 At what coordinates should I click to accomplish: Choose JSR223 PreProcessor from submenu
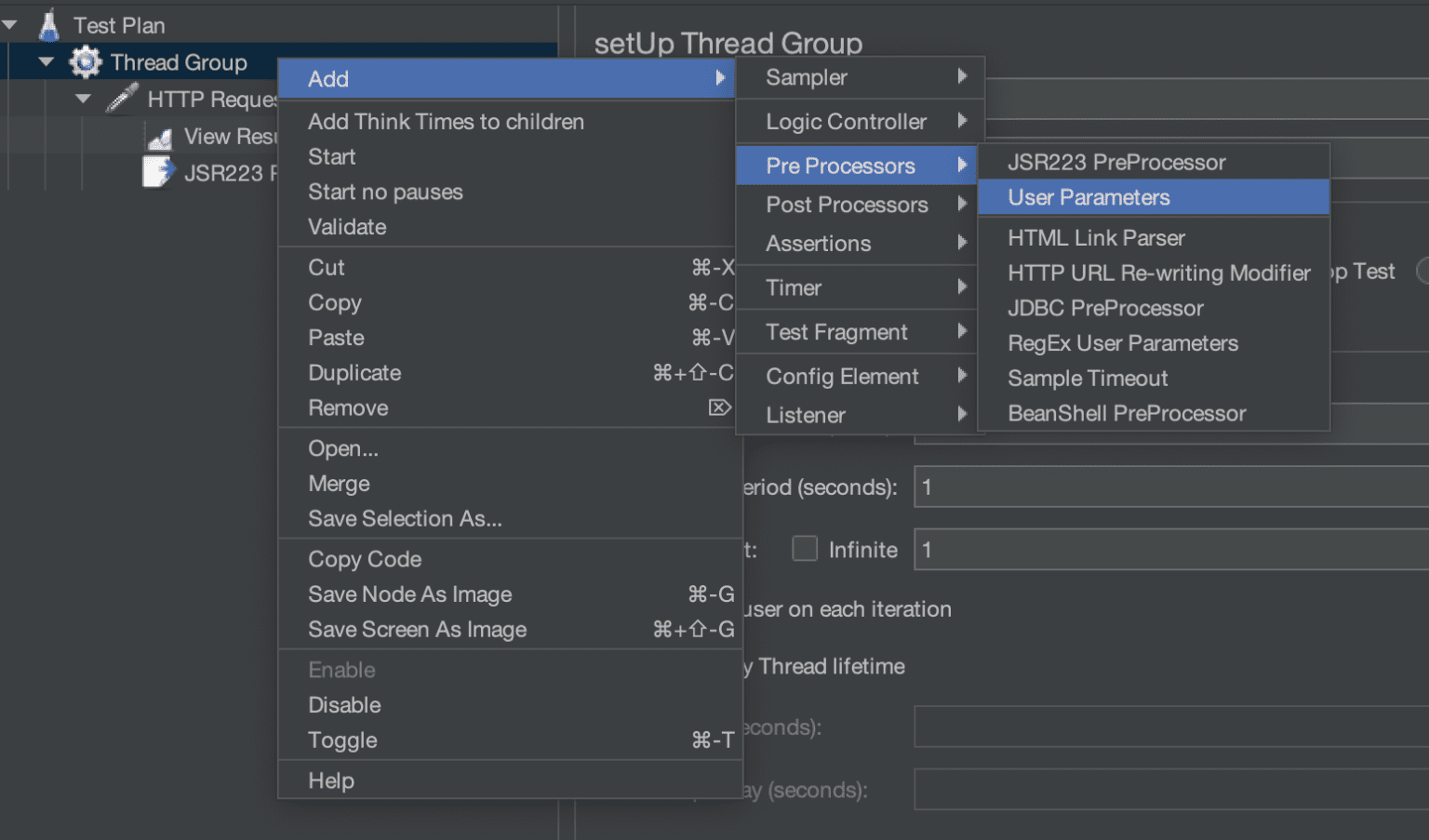1115,162
